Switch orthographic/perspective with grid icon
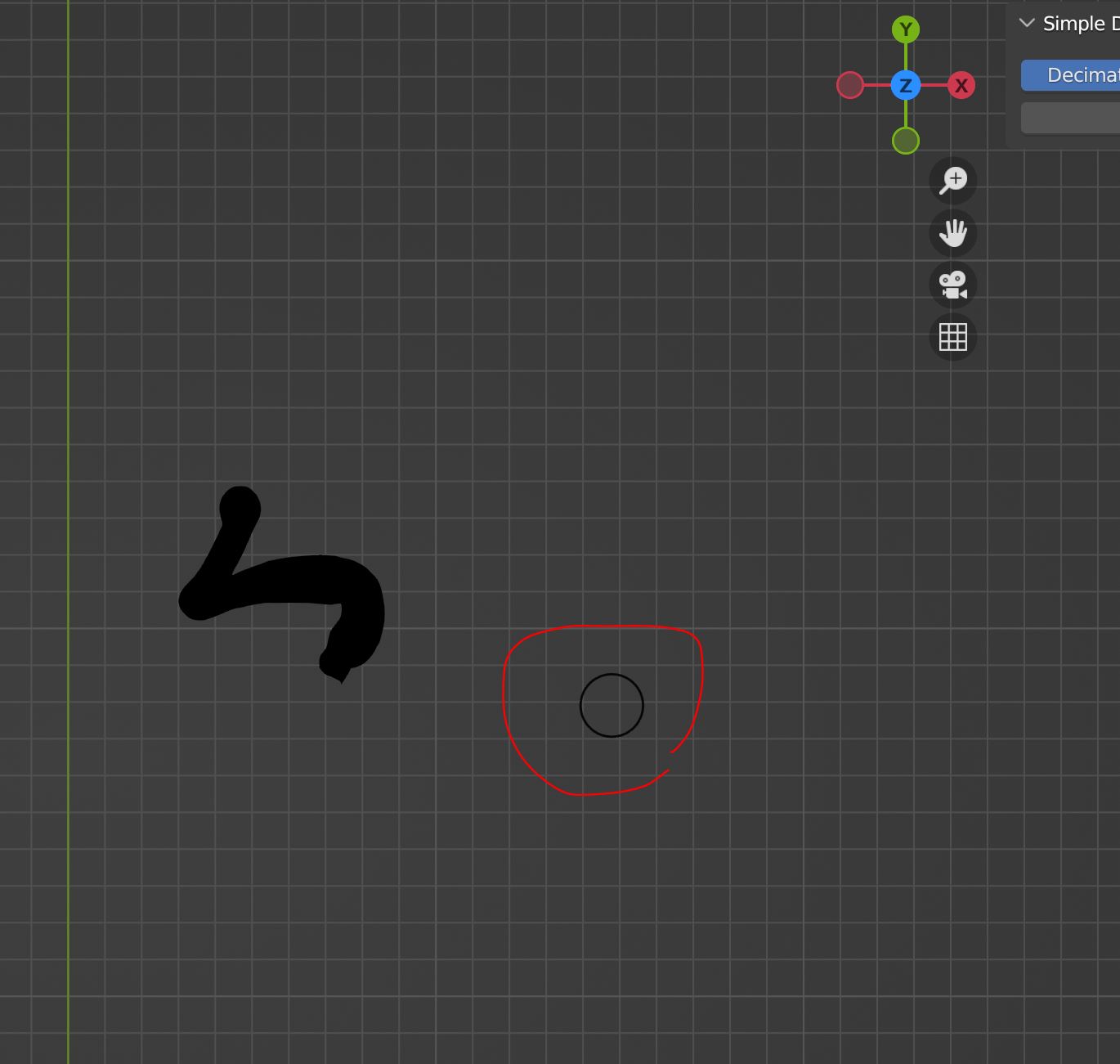The image size is (1120, 1064). (x=953, y=337)
